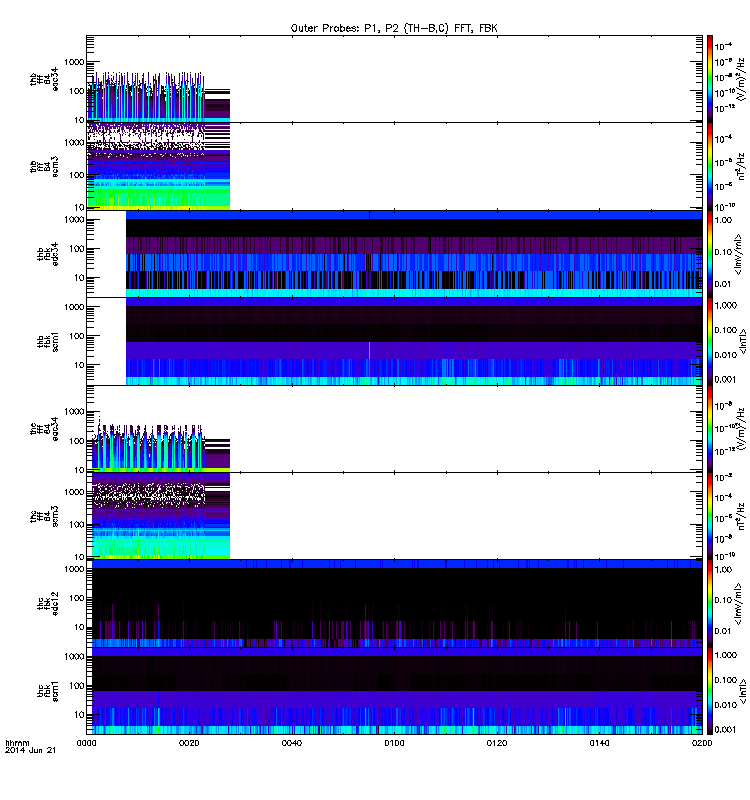Click the 1000 tick of thc fbk scm1 axis

[74, 656]
